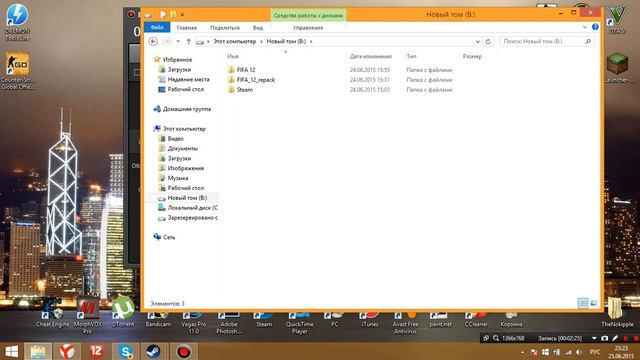This screenshot has height=360, width=640.
Task: Open the Windows Start button
Action: 11,351
